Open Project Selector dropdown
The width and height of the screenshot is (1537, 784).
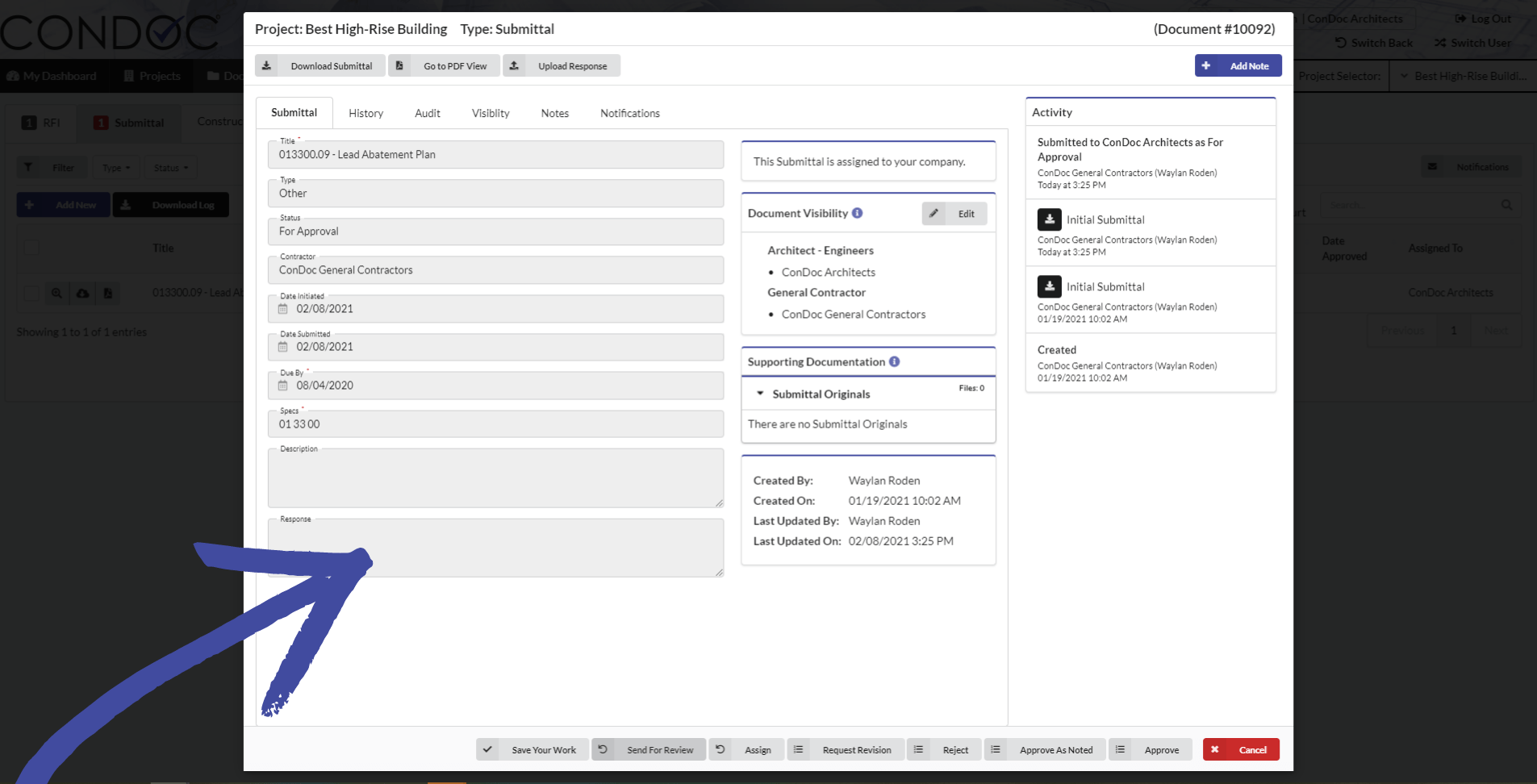pos(1462,76)
